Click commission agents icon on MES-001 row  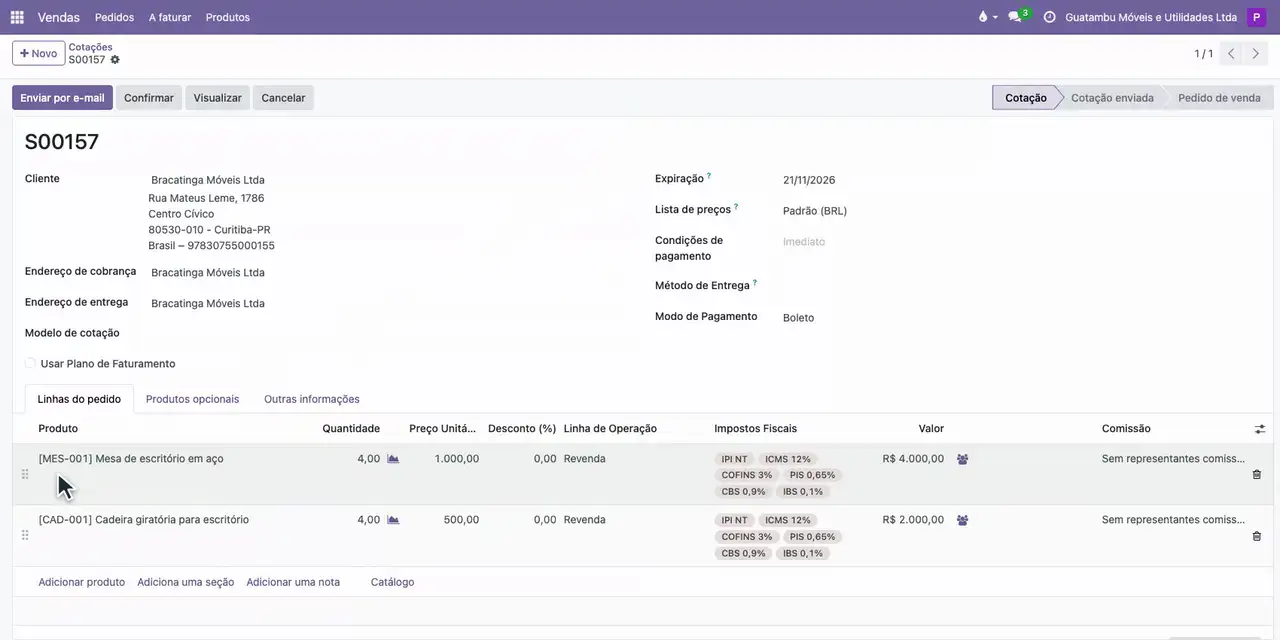point(962,459)
